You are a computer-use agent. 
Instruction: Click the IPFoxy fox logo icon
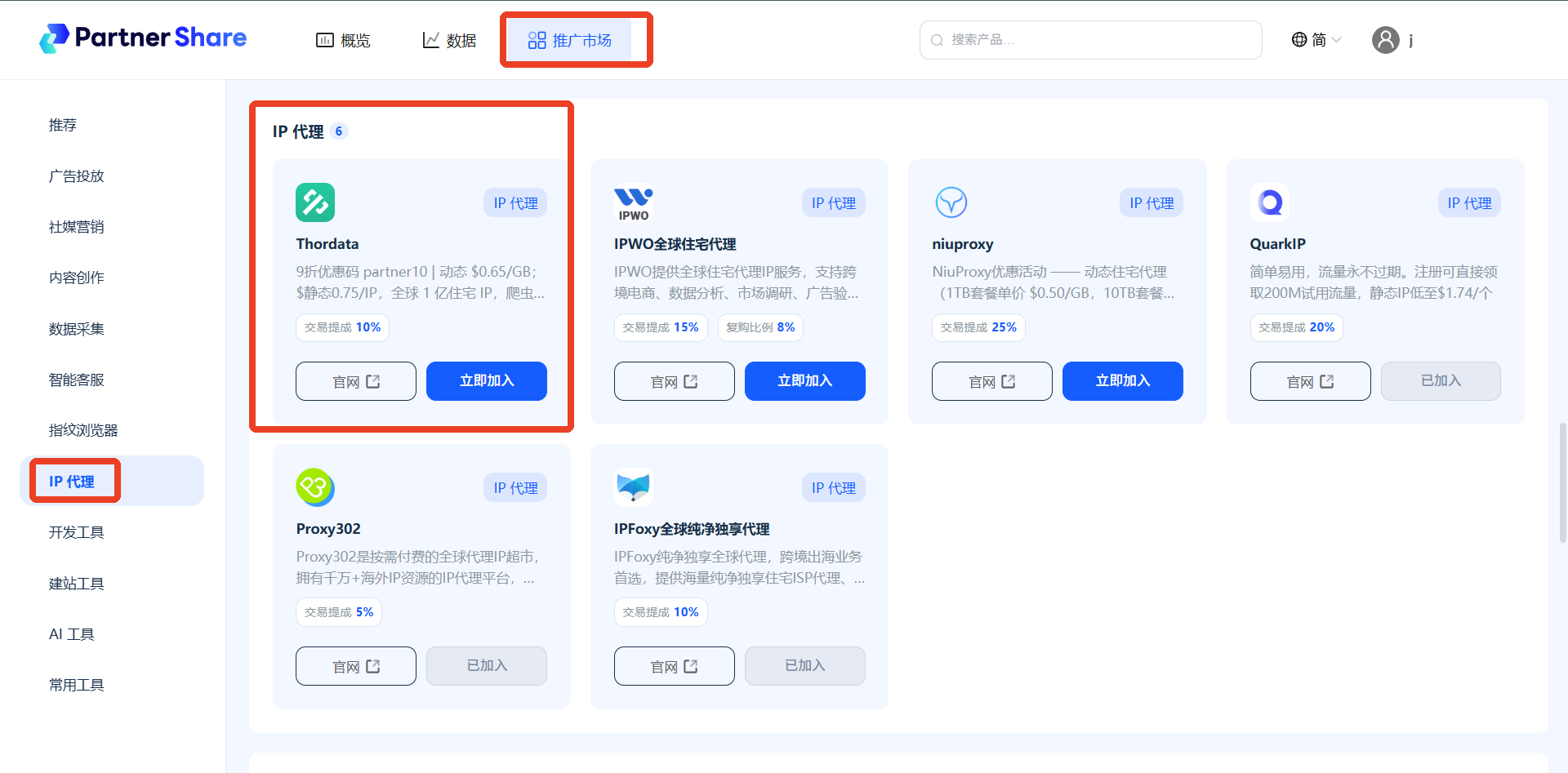(634, 487)
